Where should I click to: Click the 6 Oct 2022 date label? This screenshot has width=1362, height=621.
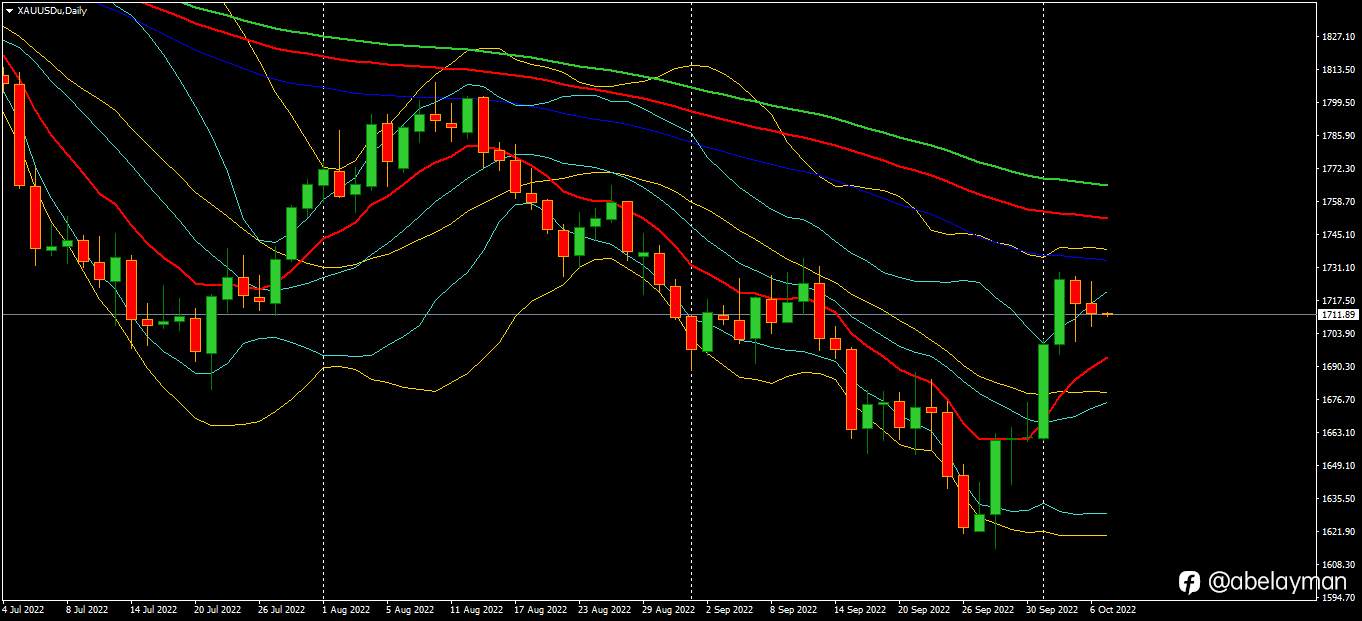pyautogui.click(x=1113, y=608)
